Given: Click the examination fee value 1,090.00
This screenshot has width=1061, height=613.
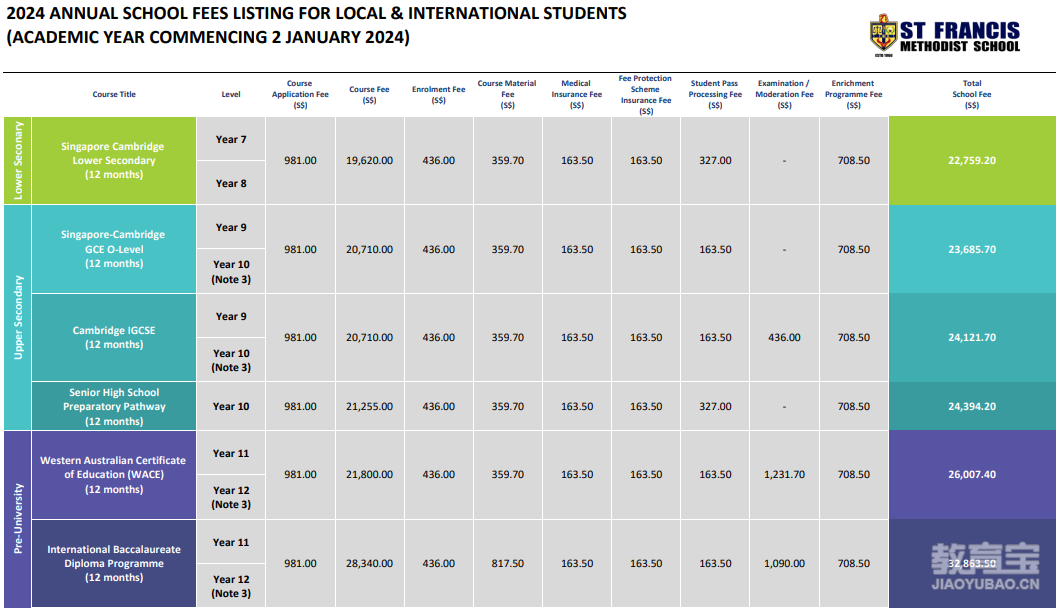Looking at the screenshot, I should [x=784, y=563].
